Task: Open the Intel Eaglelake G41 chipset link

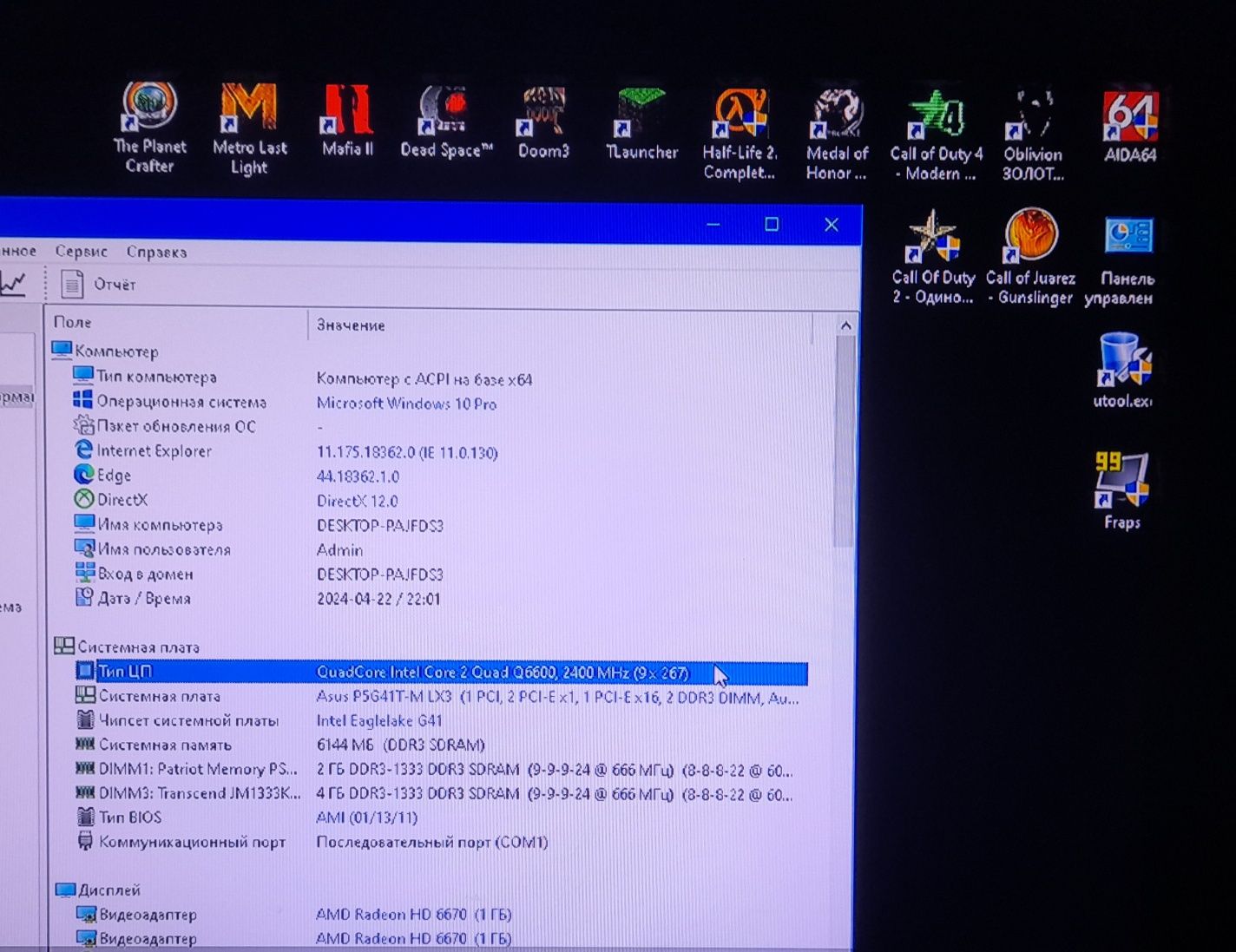Action: [x=379, y=720]
